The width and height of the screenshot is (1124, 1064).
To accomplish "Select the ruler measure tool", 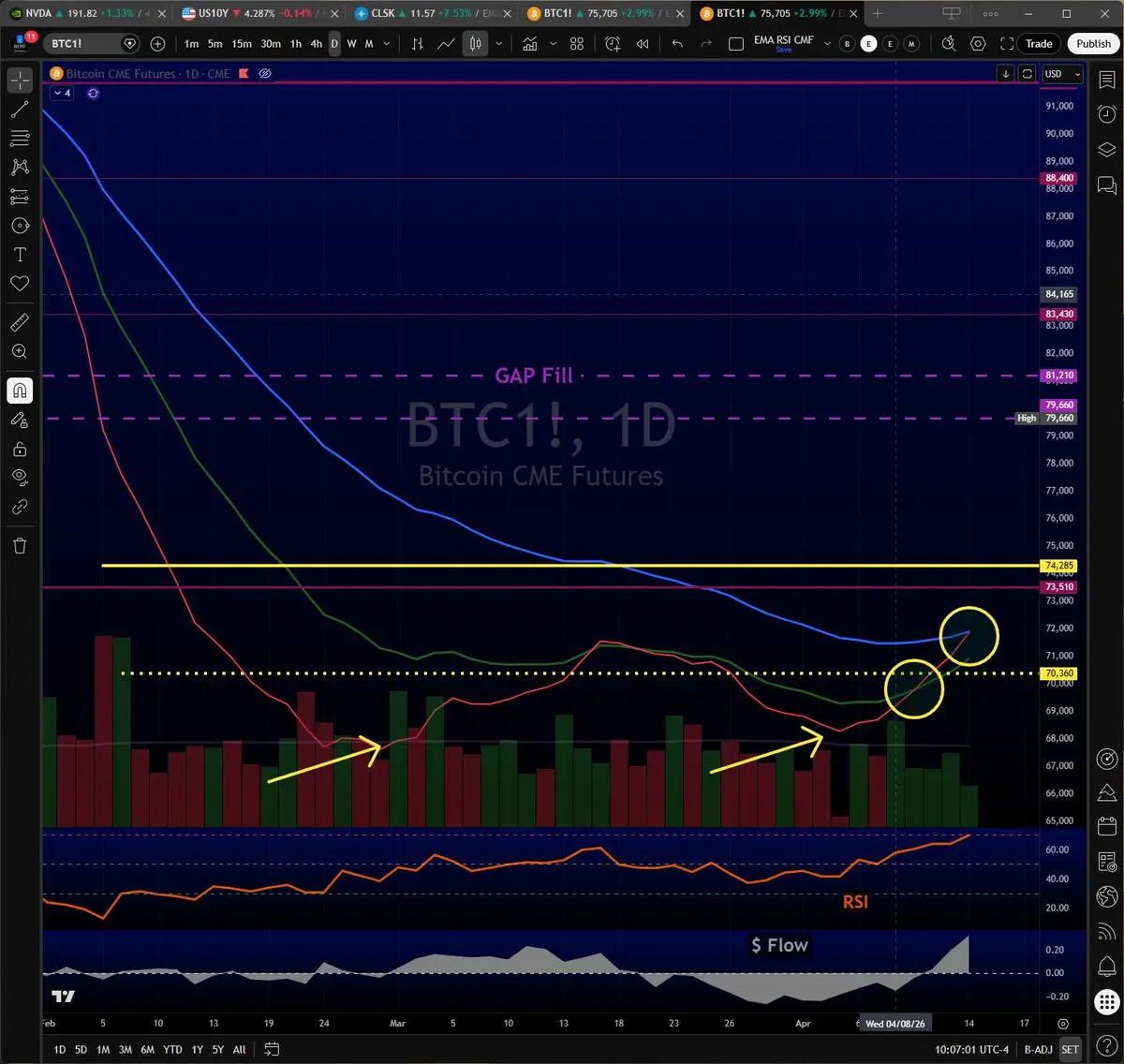I will pyautogui.click(x=20, y=322).
